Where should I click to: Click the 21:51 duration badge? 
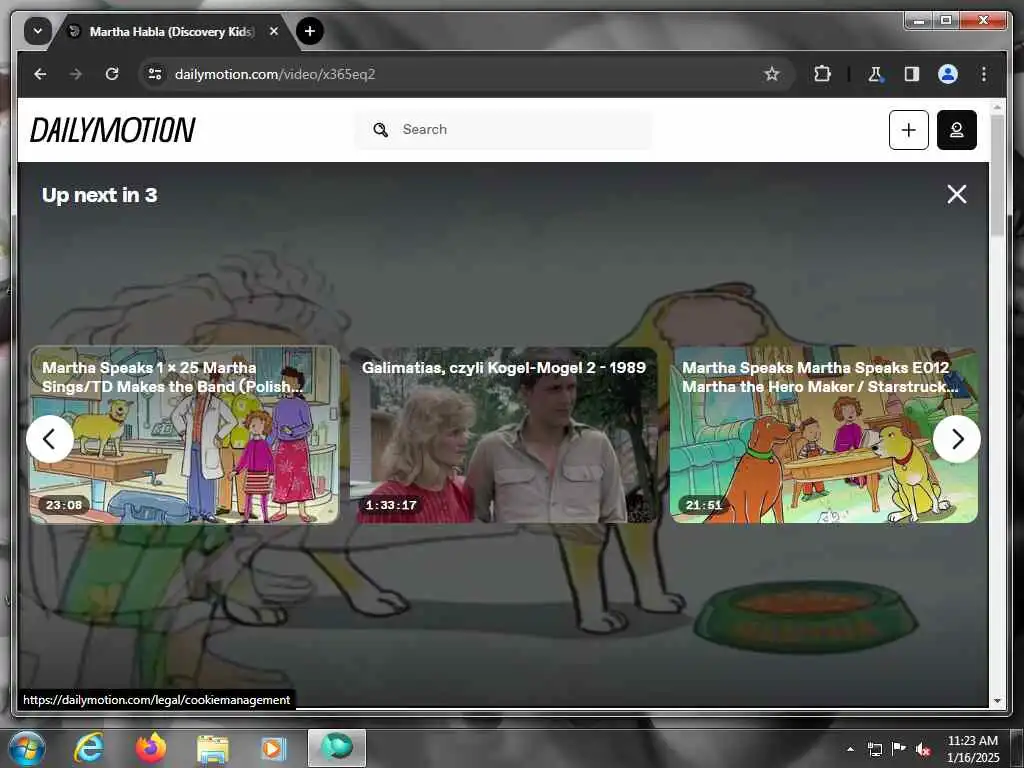tap(704, 505)
